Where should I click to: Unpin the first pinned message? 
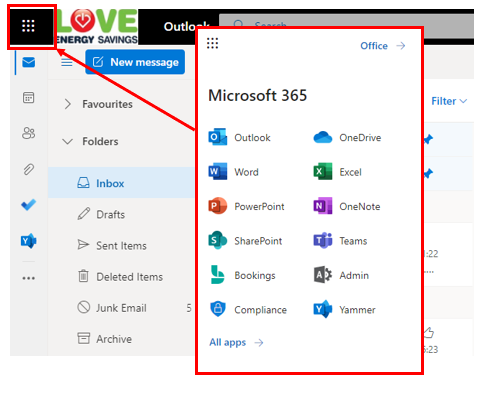(x=428, y=139)
